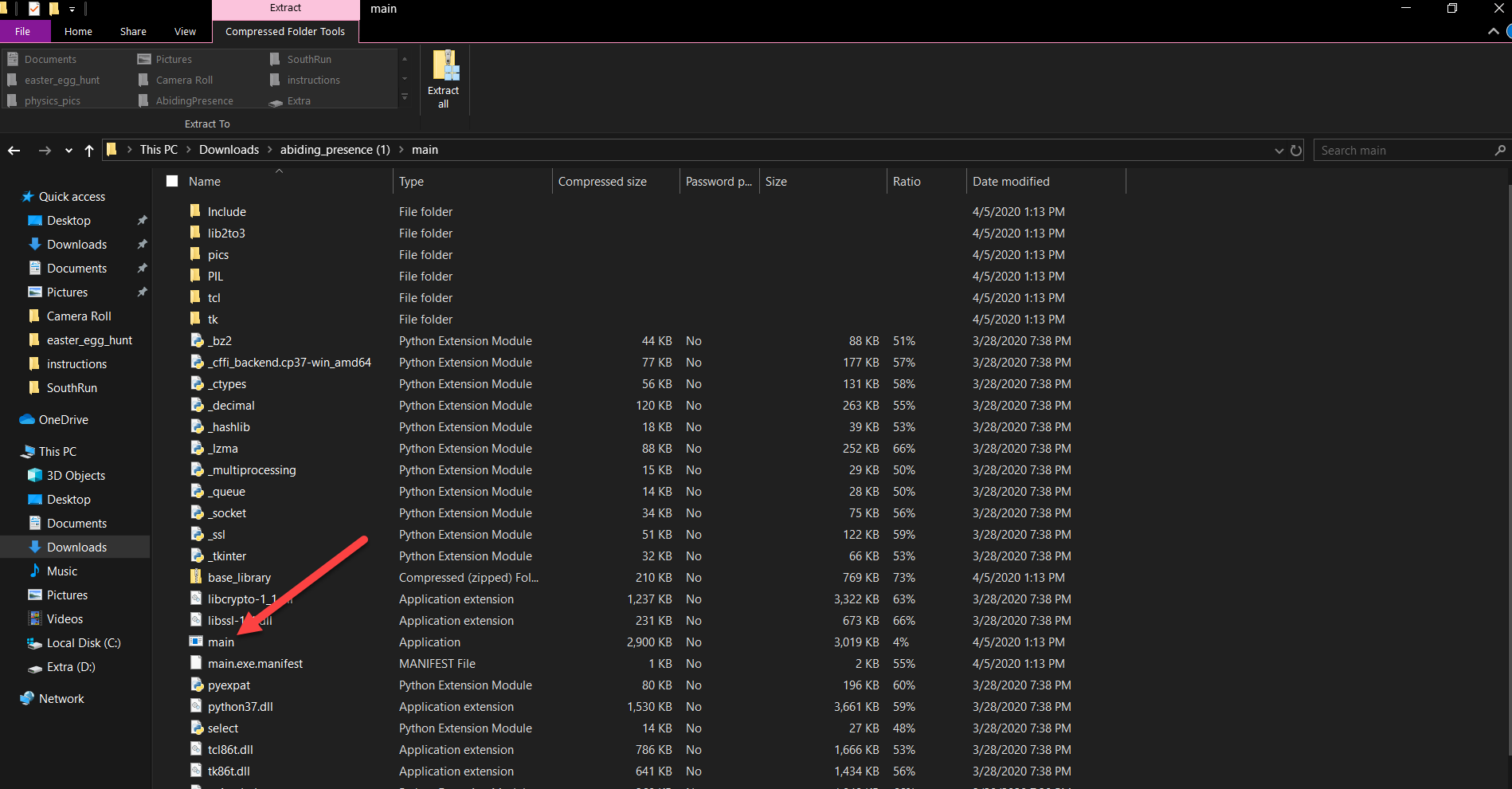Select the _bz2 Python module icon
This screenshot has width=1512, height=789.
(x=197, y=340)
